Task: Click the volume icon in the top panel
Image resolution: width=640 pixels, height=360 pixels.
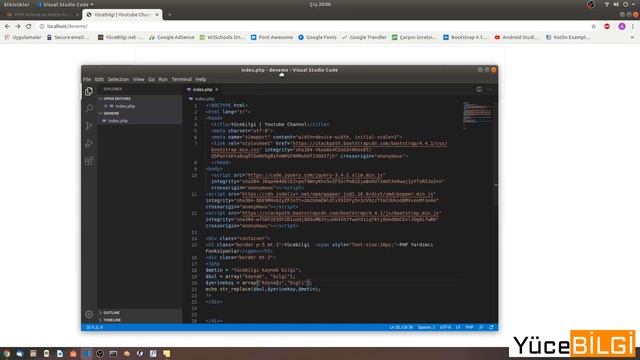Action: 616,4
